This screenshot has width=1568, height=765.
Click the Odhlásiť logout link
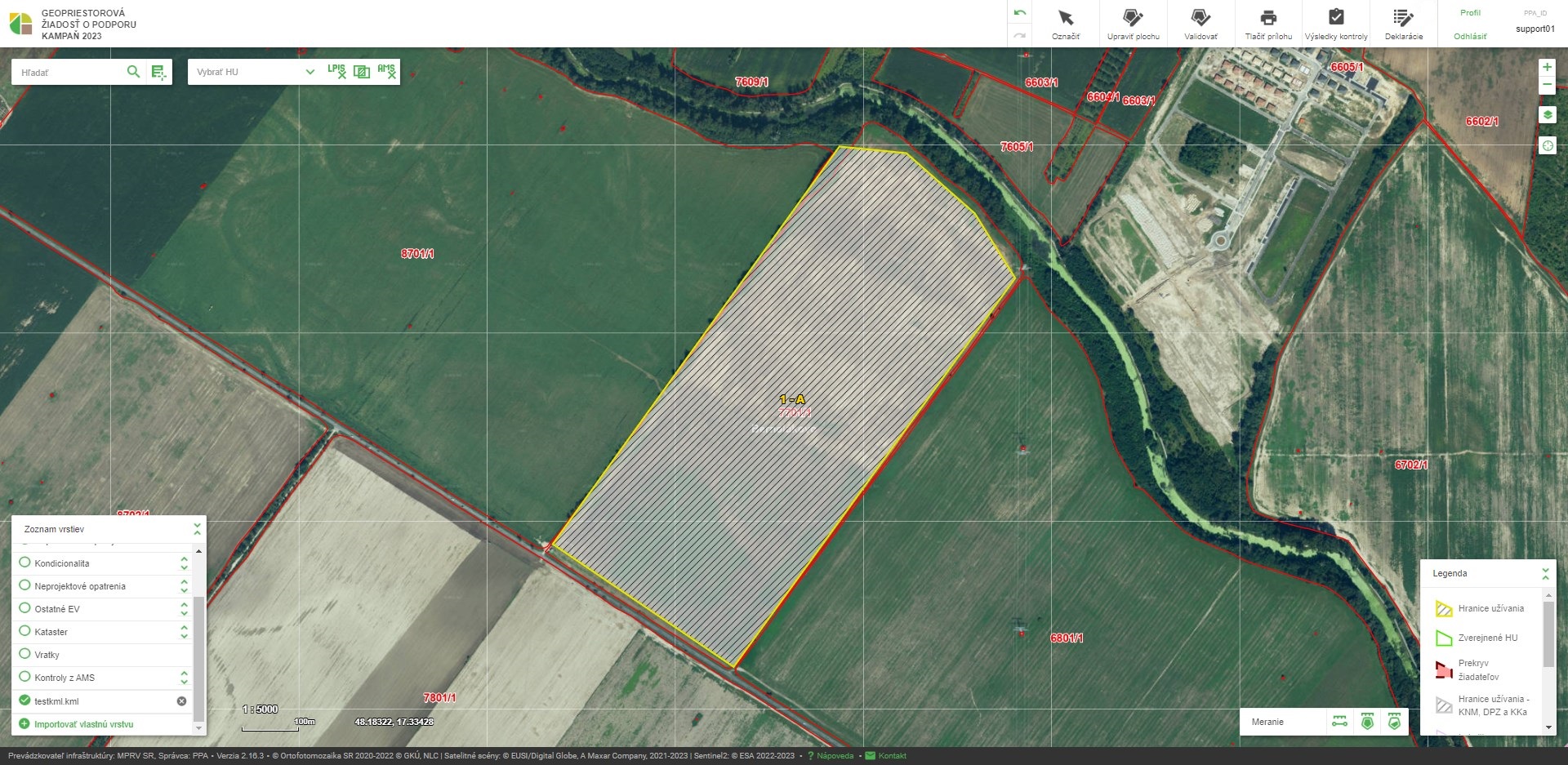[1470, 37]
